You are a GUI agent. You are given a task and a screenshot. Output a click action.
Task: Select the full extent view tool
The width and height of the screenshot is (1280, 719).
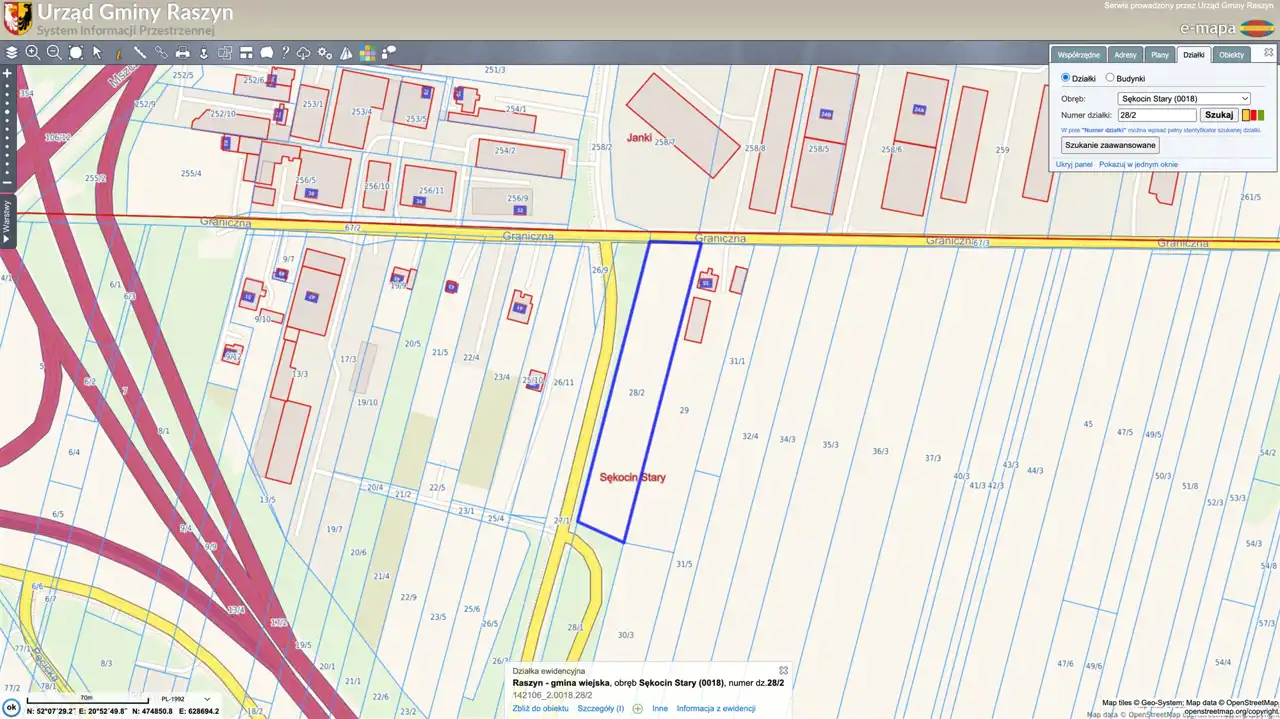(76, 52)
